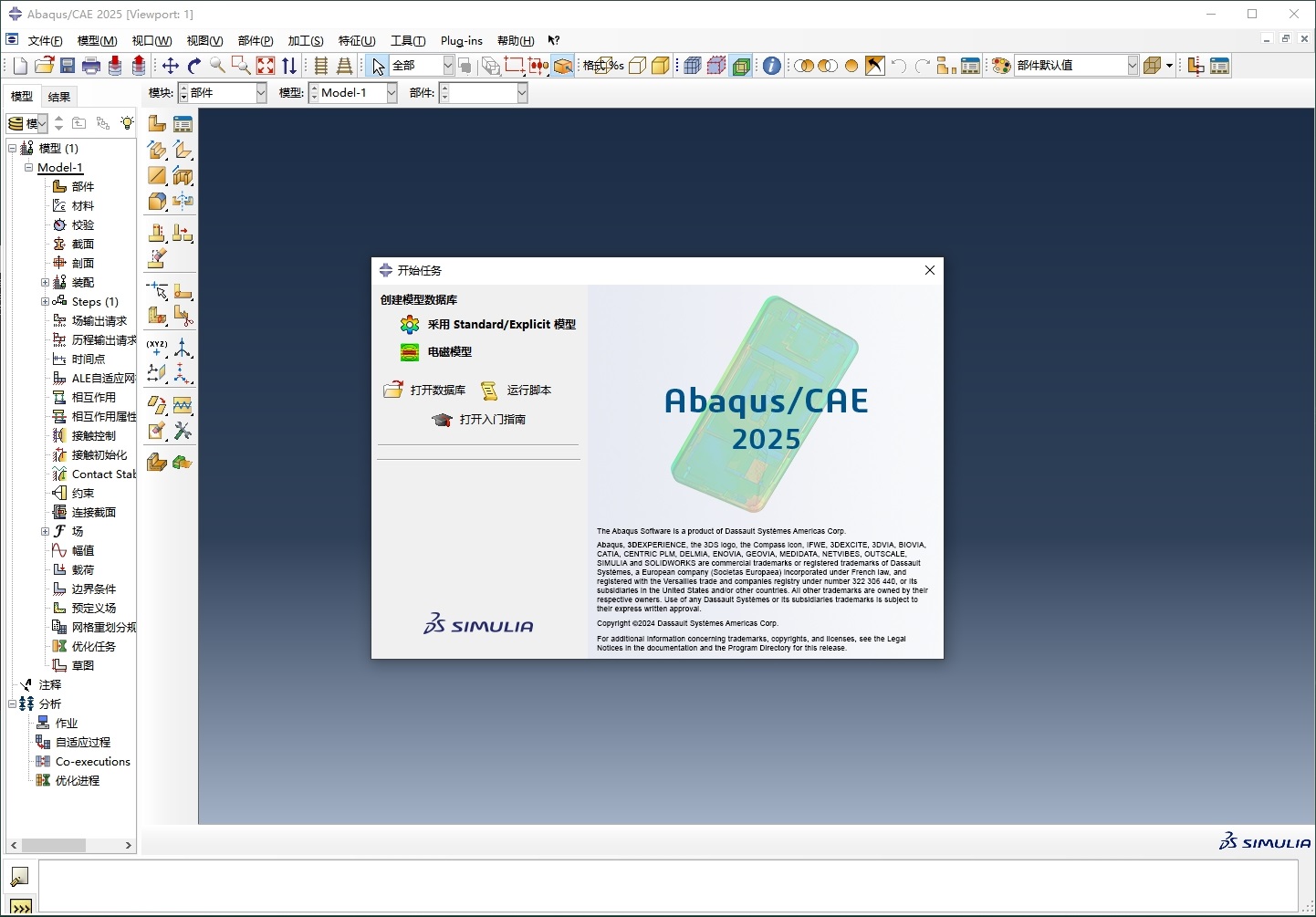Click the command line input area
Viewport: 1316px width, 917px height.
click(x=666, y=885)
